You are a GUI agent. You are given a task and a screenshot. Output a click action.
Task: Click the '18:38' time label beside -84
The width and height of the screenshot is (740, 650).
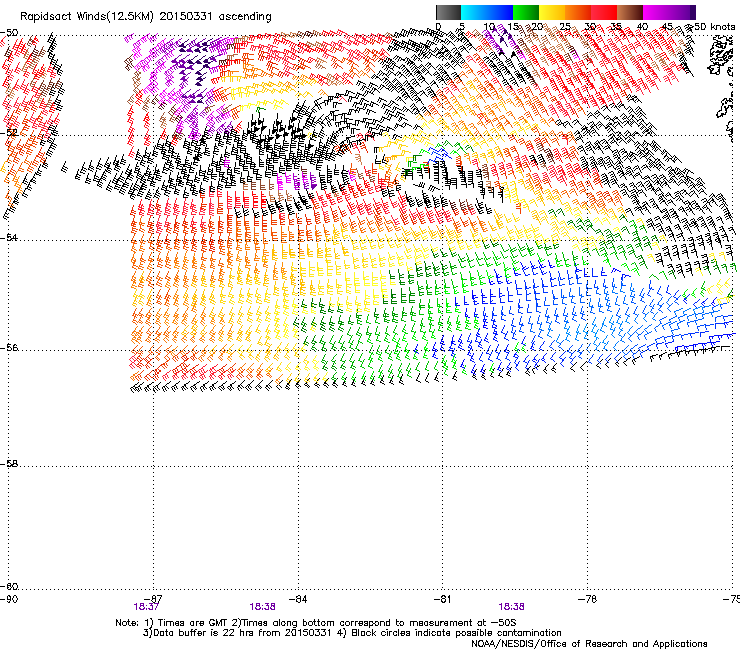point(262,607)
